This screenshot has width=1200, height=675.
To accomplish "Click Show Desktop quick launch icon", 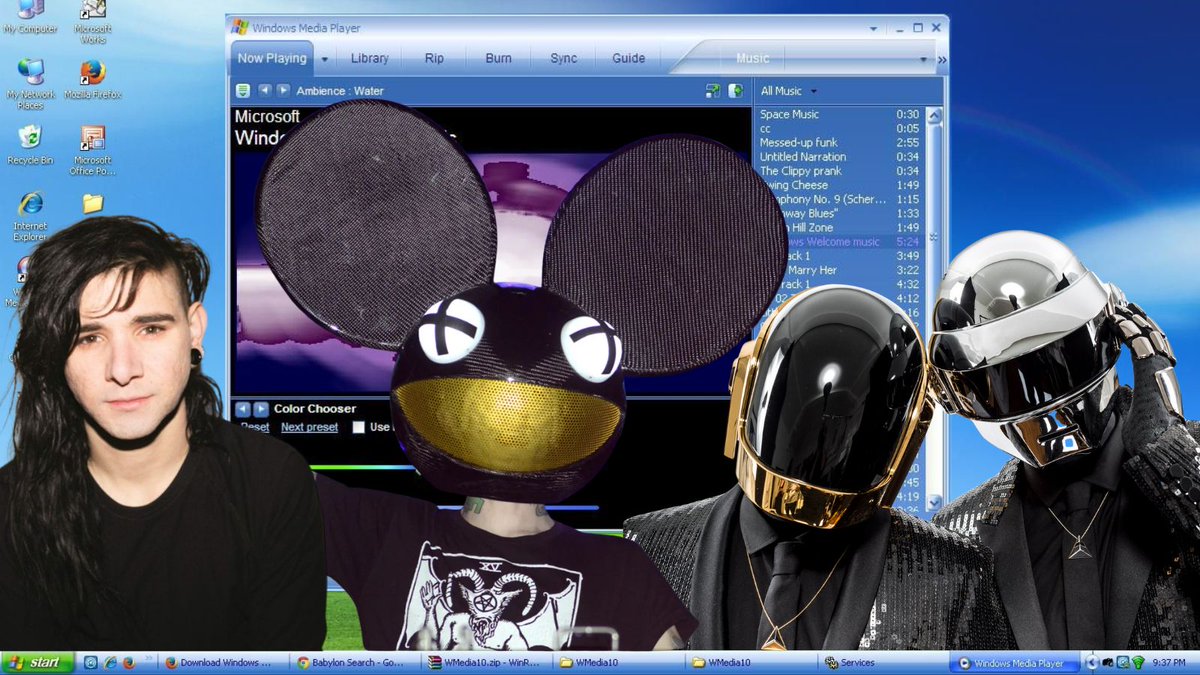I will [90, 662].
